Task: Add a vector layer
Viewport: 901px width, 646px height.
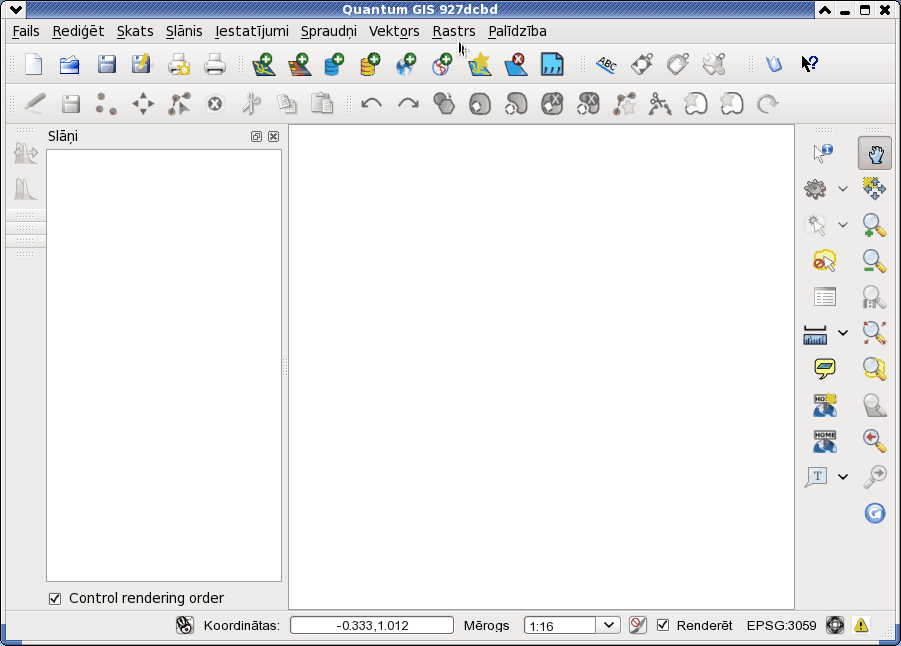Action: (x=264, y=64)
